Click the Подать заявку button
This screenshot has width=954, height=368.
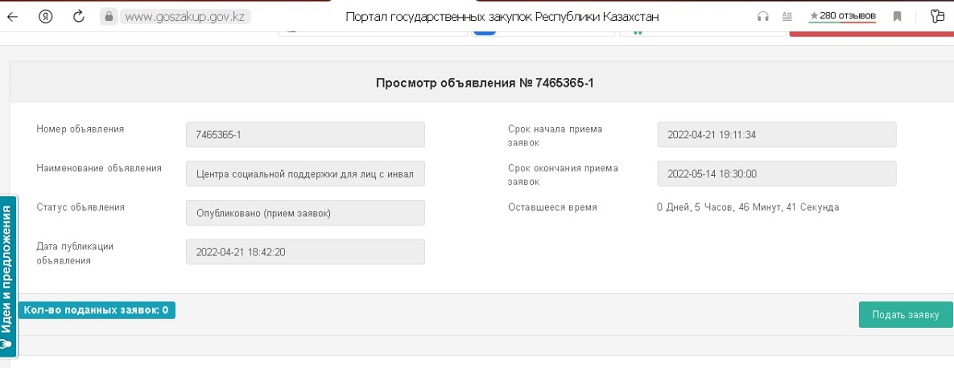[905, 315]
